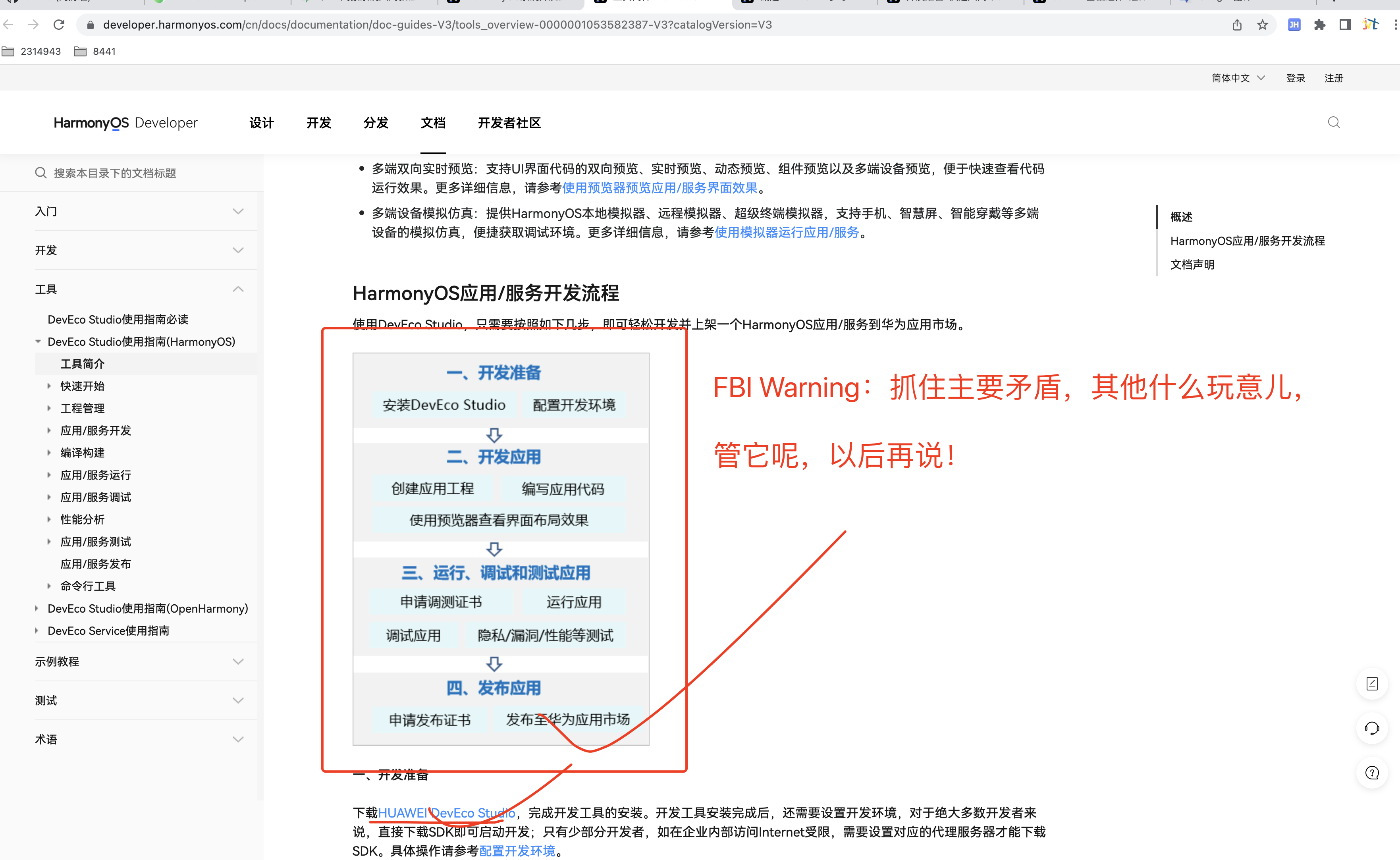
Task: Toggle the browser side panel icon
Action: point(1345,25)
